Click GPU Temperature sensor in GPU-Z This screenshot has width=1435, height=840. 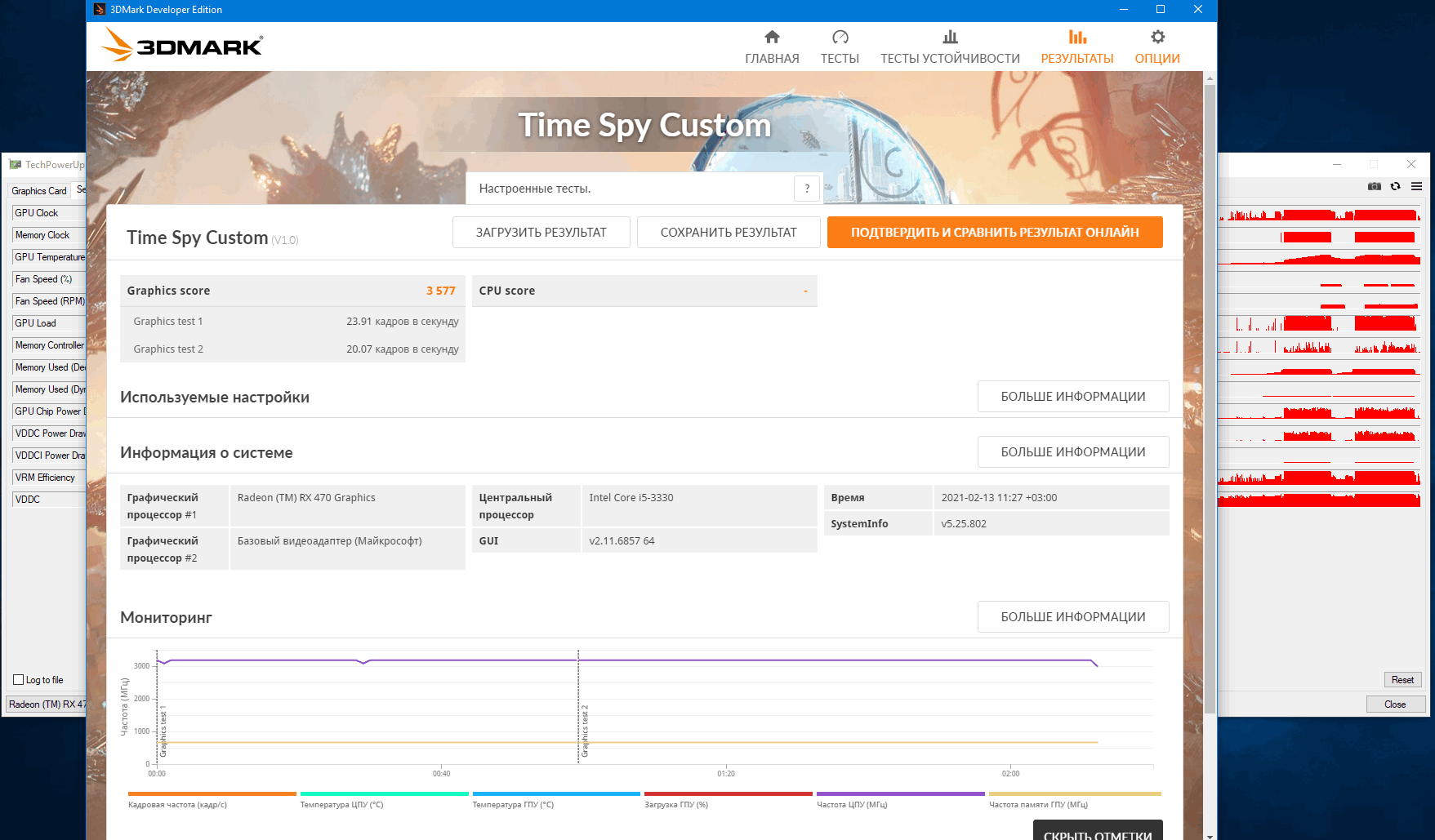pyautogui.click(x=49, y=257)
